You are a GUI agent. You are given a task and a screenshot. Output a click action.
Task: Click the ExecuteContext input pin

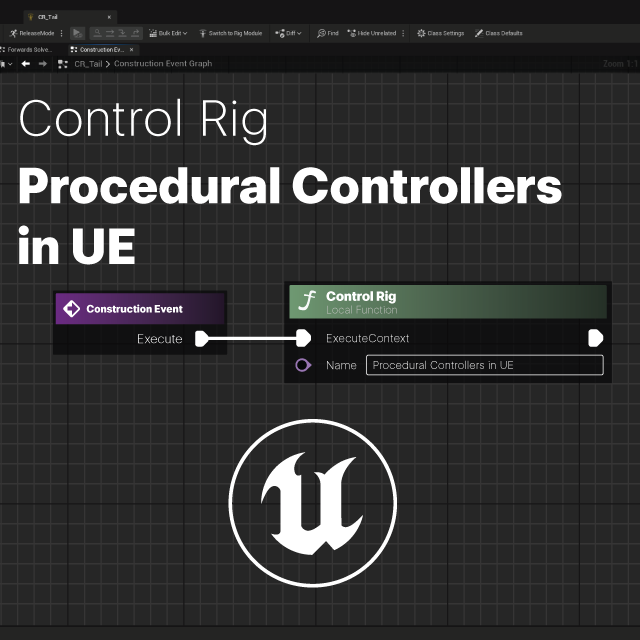[303, 338]
